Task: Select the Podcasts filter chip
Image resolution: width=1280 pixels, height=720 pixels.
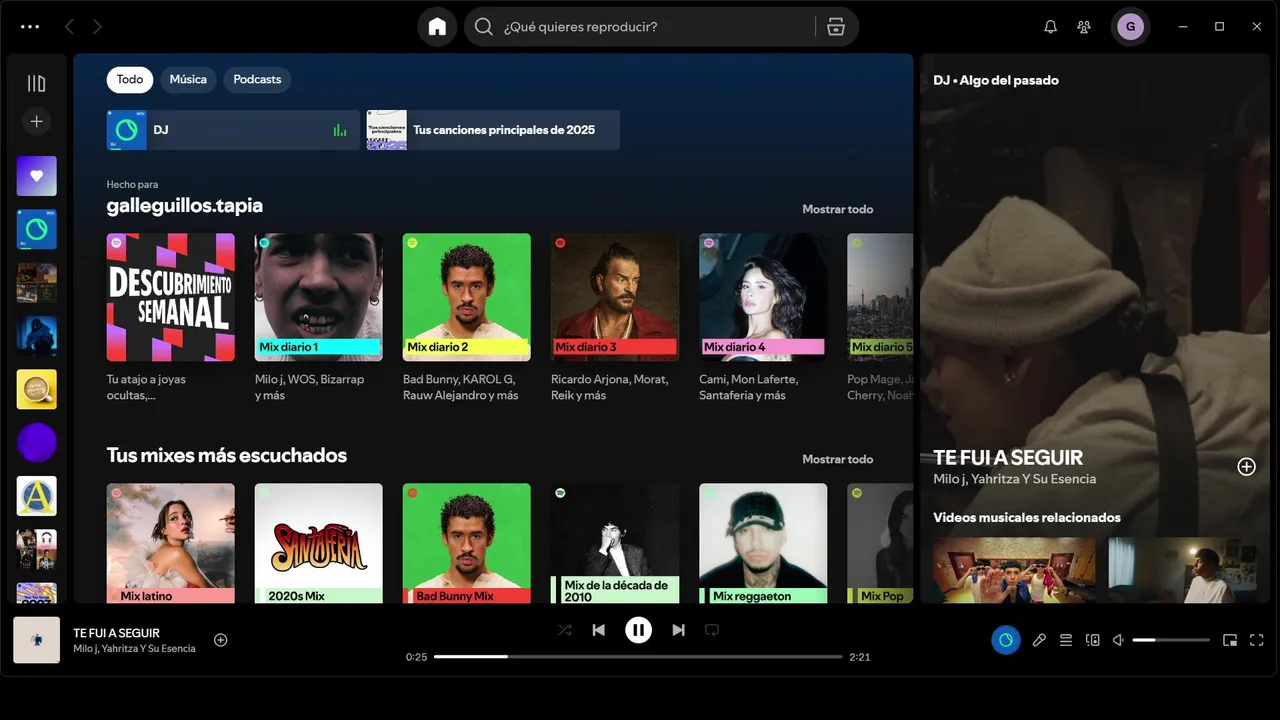Action: (x=257, y=79)
